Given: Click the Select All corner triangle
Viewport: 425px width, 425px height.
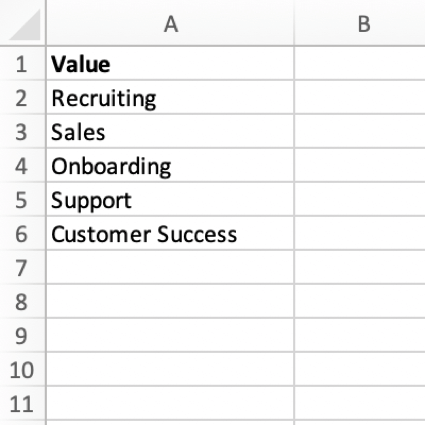Looking at the screenshot, I should point(23,23).
